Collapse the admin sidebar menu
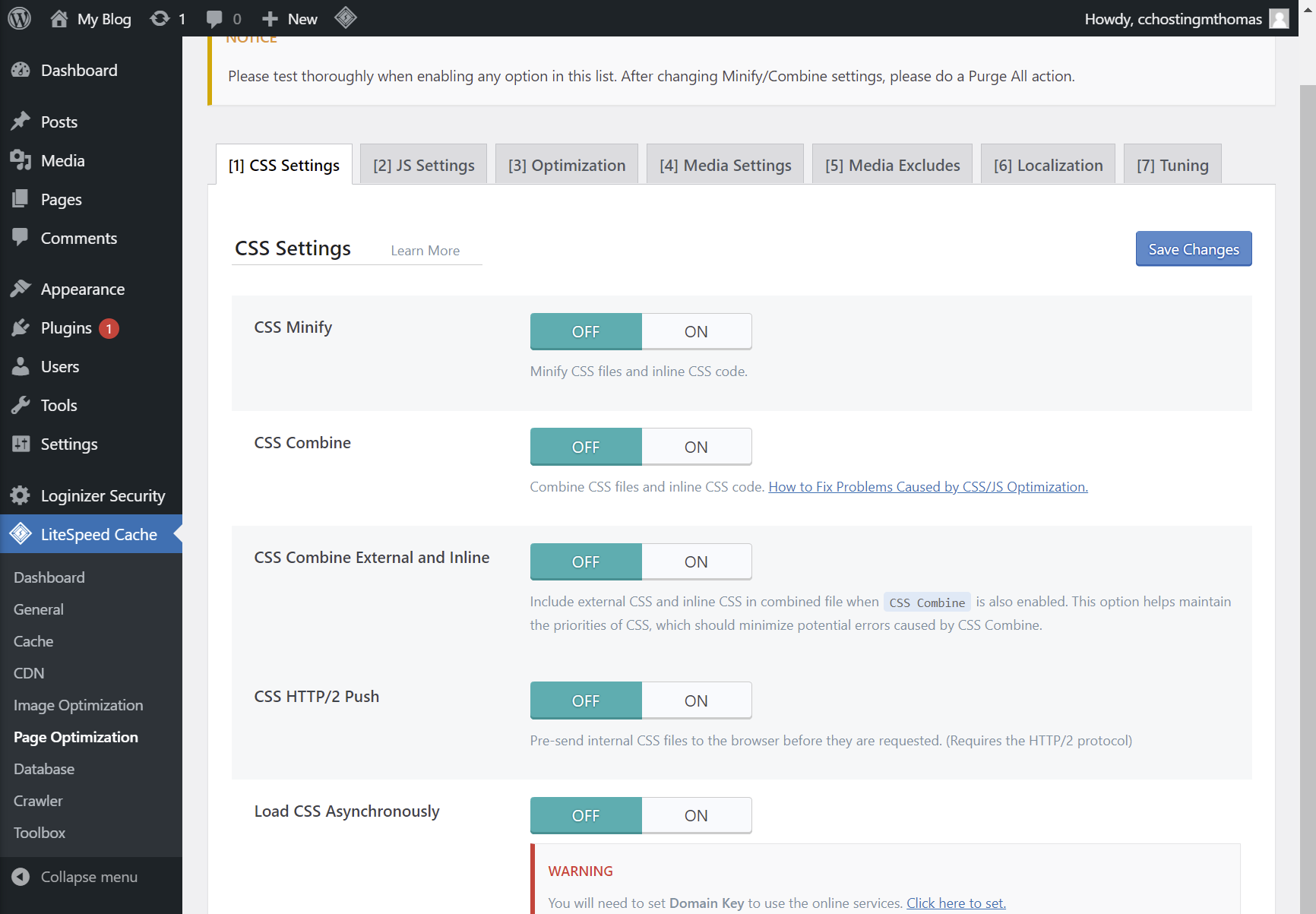Image resolution: width=1316 pixels, height=914 pixels. [88, 878]
